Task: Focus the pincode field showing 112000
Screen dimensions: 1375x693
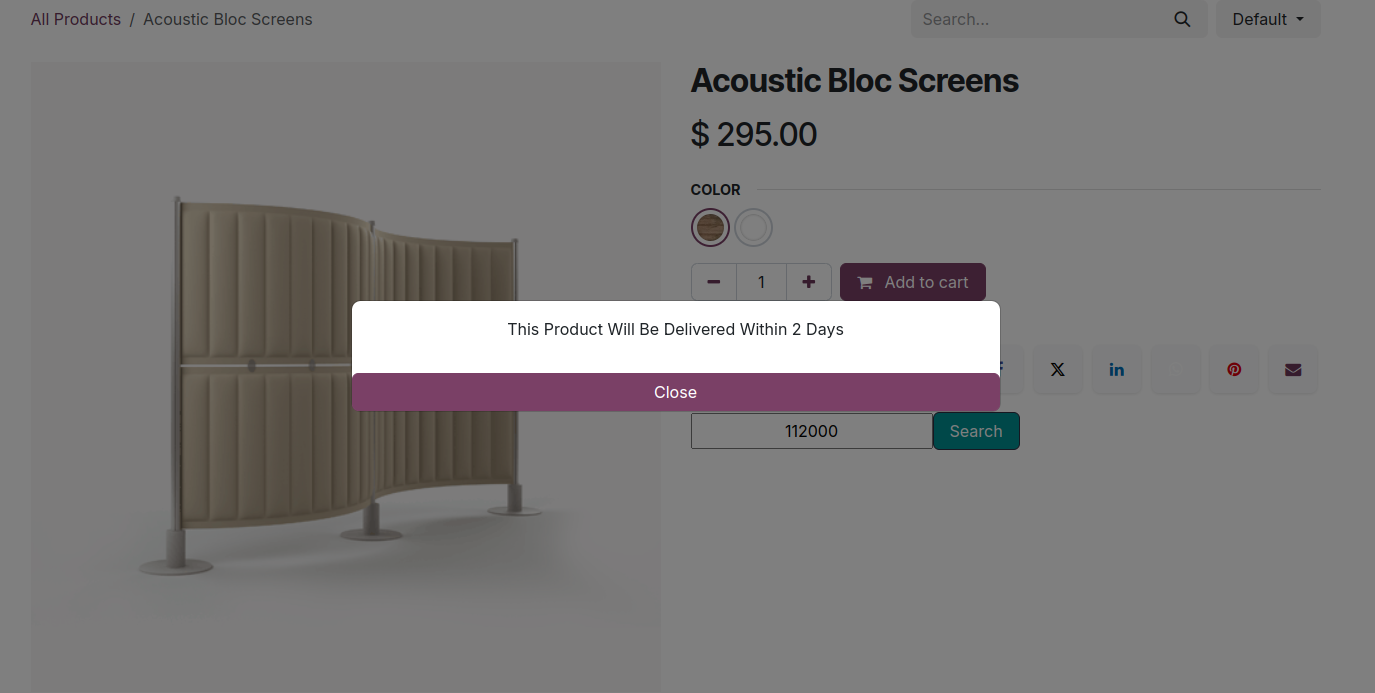Action: (x=811, y=432)
